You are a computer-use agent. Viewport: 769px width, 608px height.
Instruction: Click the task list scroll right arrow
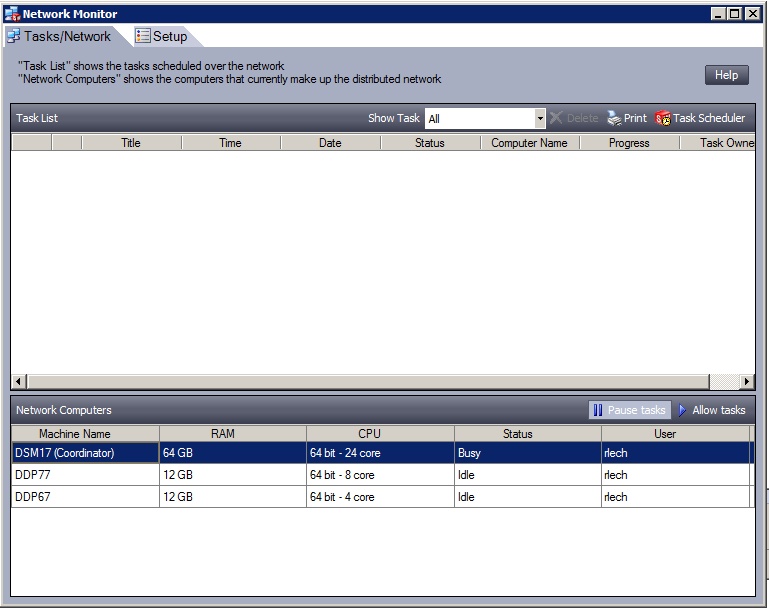pos(746,381)
